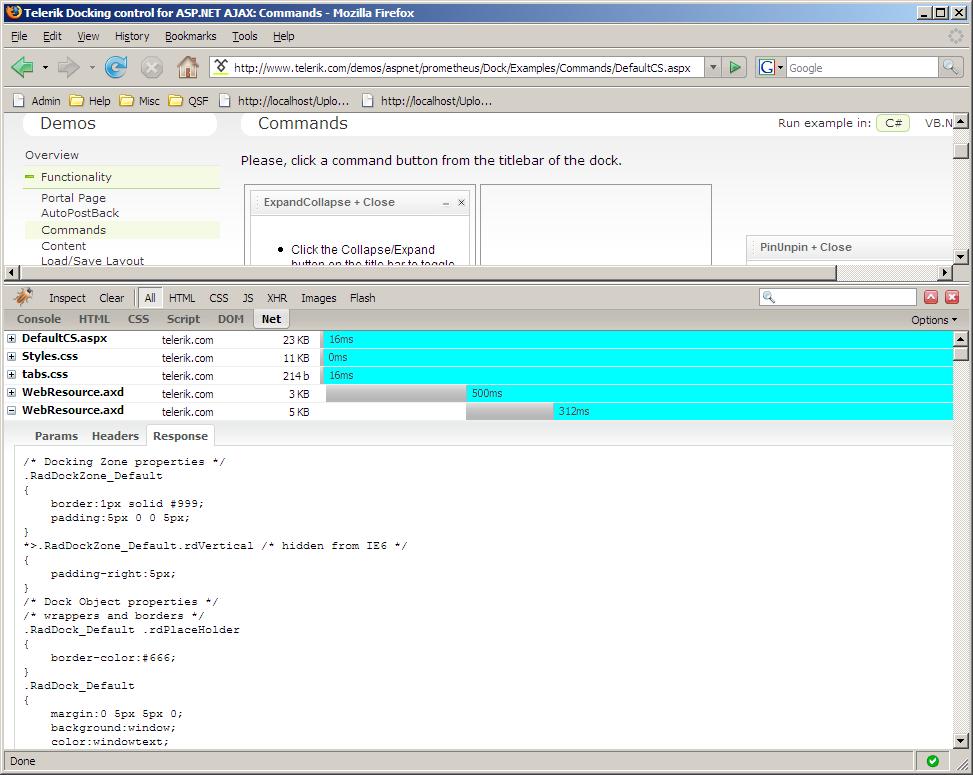Click the Firefox Back arrow button
Viewport: 973px width, 775px height.
point(22,66)
